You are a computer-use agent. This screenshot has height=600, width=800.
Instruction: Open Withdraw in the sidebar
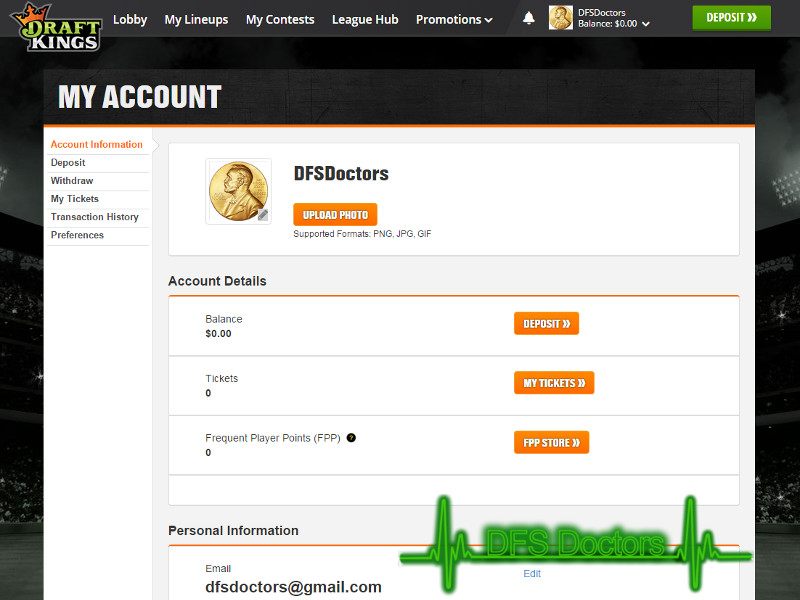click(72, 181)
